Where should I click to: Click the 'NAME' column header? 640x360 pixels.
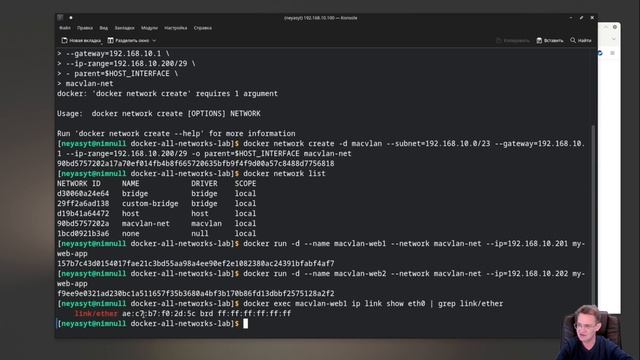tap(130, 184)
